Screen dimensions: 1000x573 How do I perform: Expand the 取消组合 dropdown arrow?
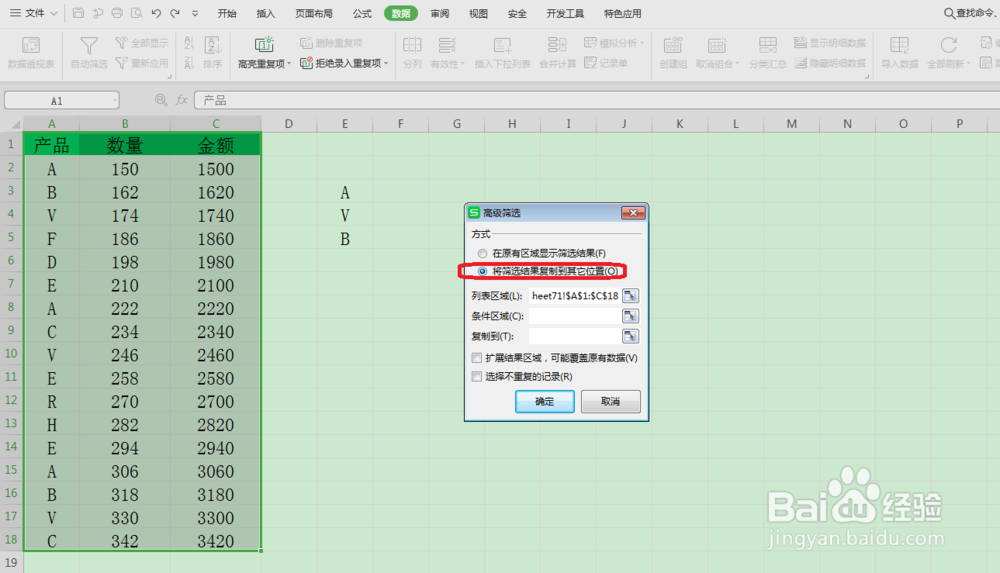[x=737, y=64]
